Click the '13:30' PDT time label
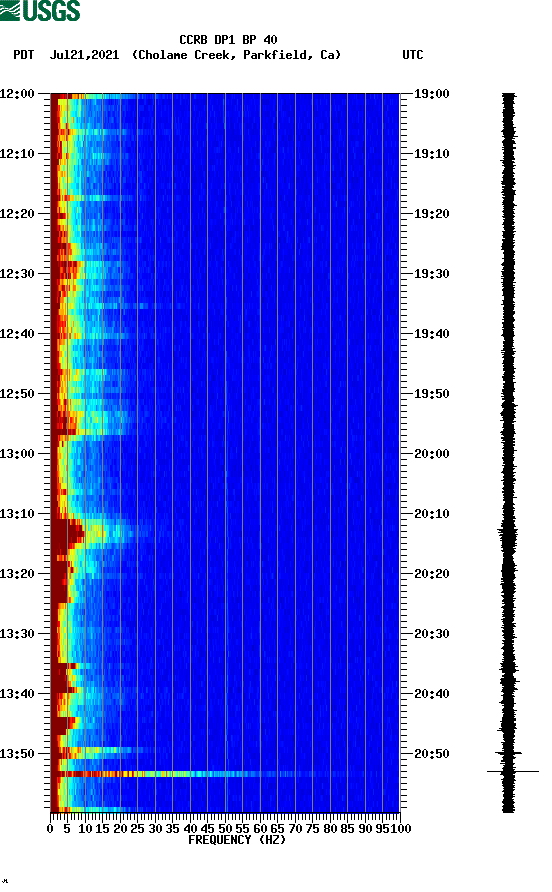The width and height of the screenshot is (552, 892). pyautogui.click(x=18, y=634)
